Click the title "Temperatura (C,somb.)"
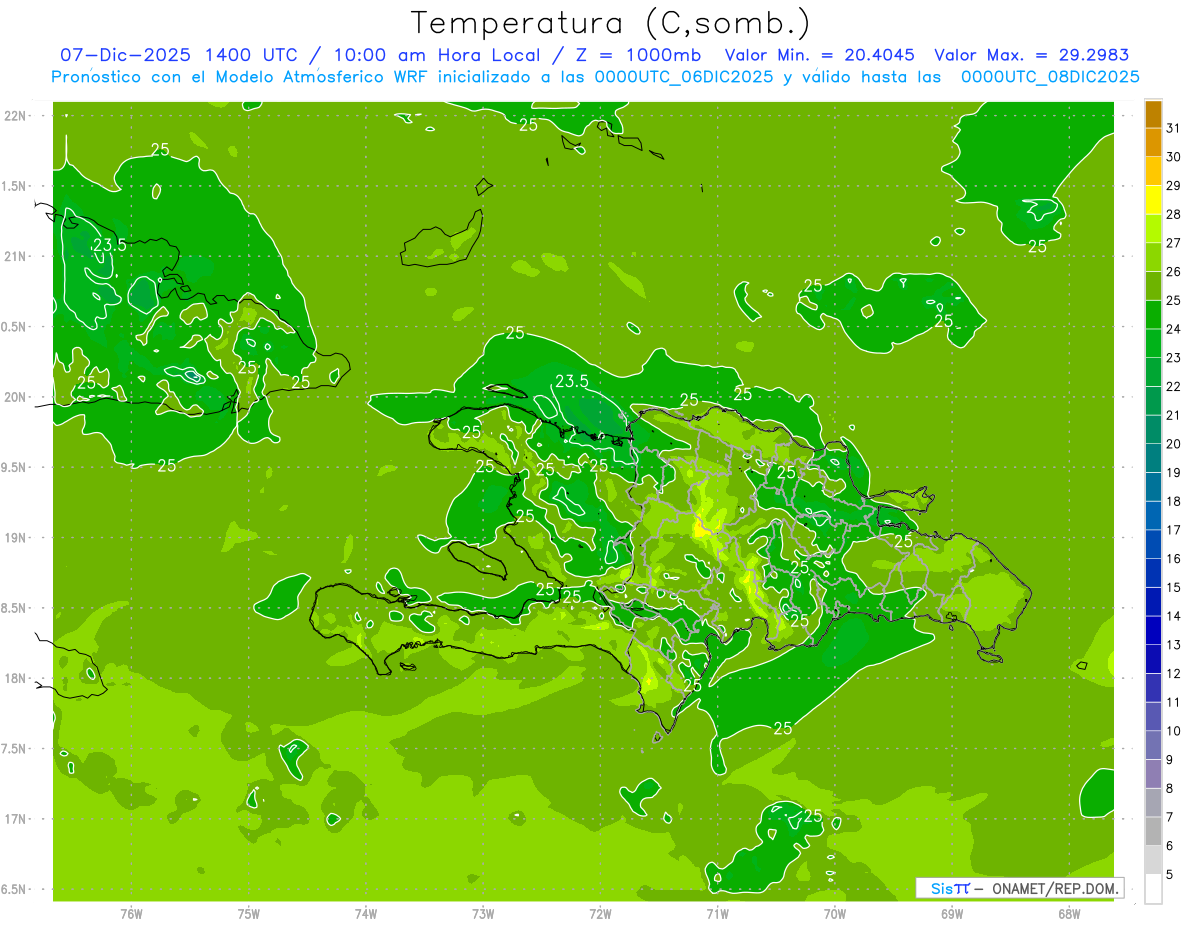 pyautogui.click(x=610, y=22)
